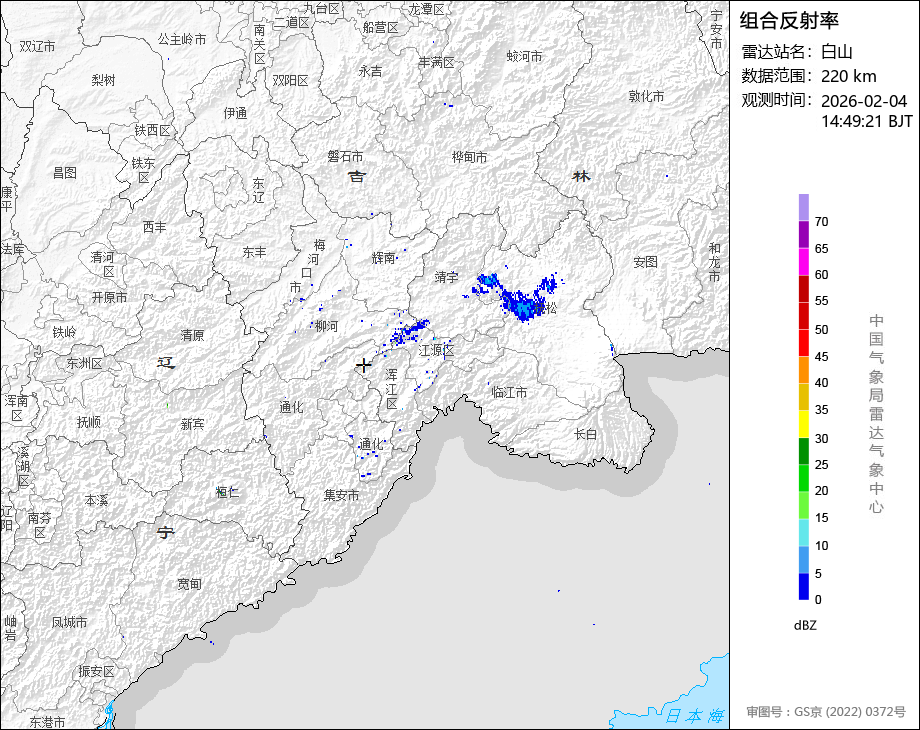Click the vertical 中国气象局雷达气象中心 text

pos(876,414)
